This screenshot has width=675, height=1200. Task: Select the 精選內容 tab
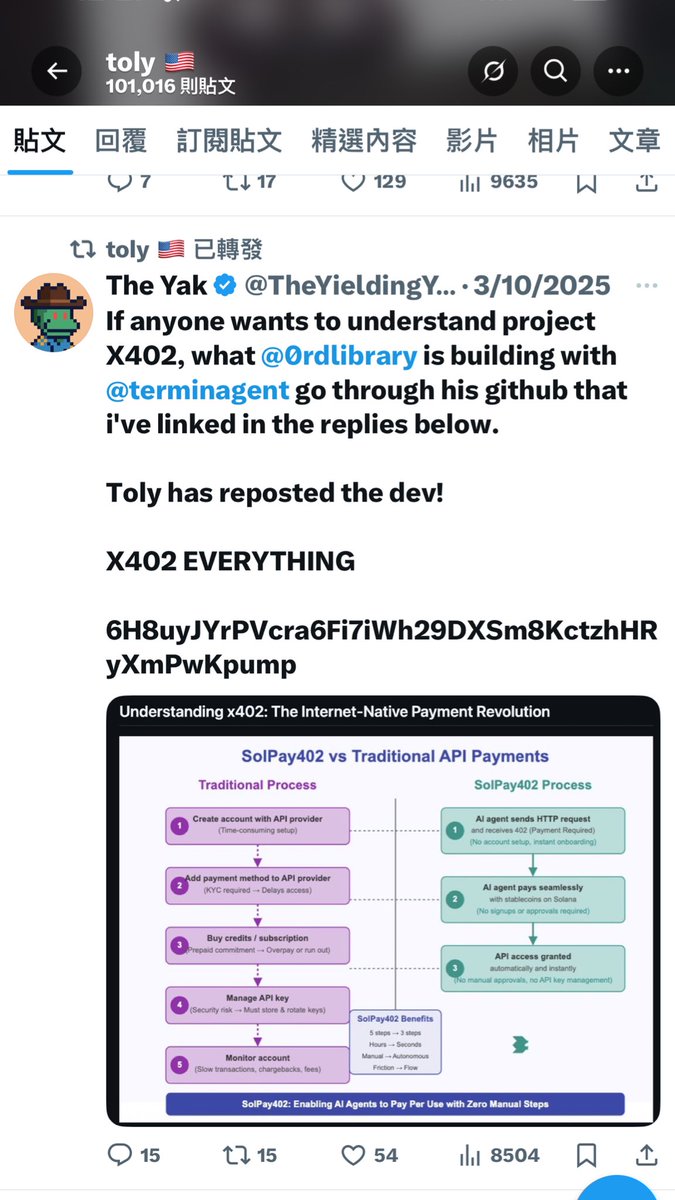pos(364,141)
